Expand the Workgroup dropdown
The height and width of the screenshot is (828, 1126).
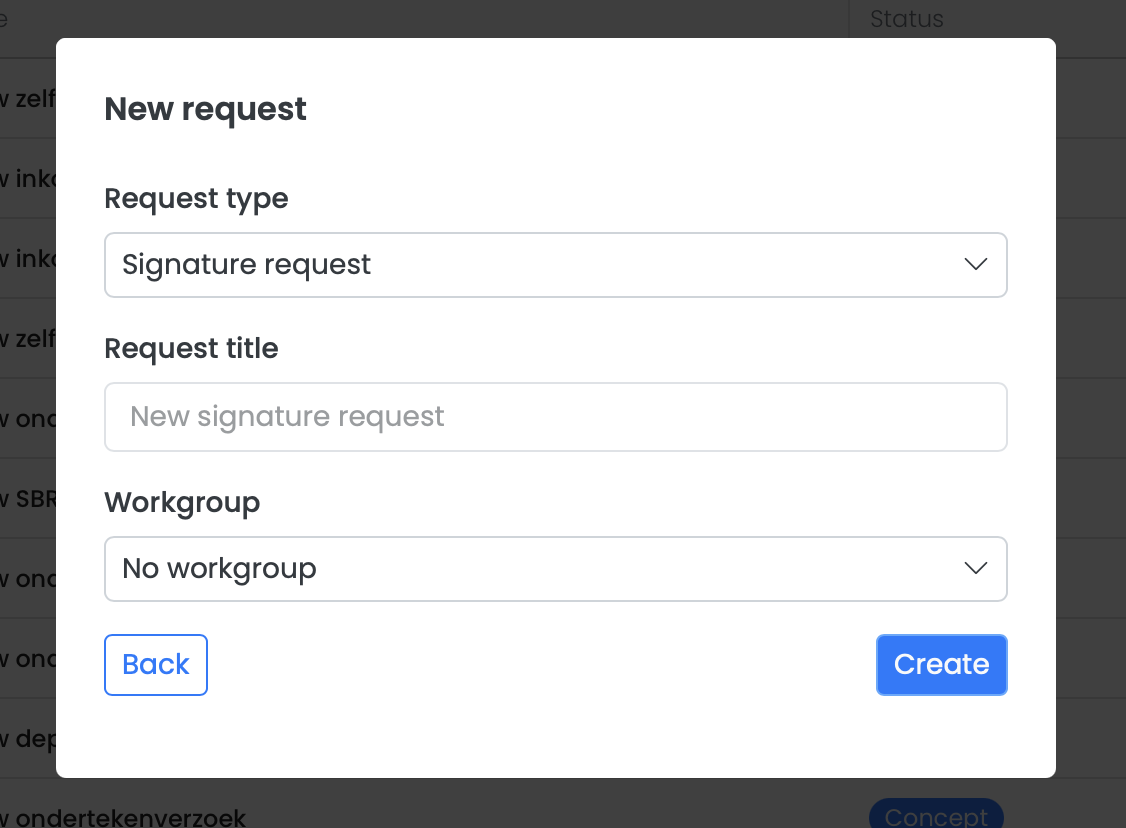(555, 569)
